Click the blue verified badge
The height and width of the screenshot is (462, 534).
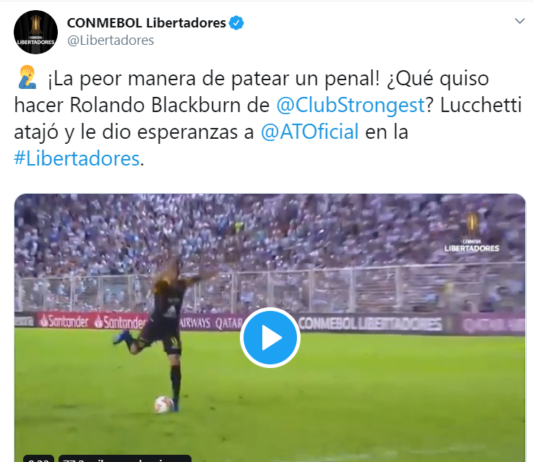pos(236,23)
